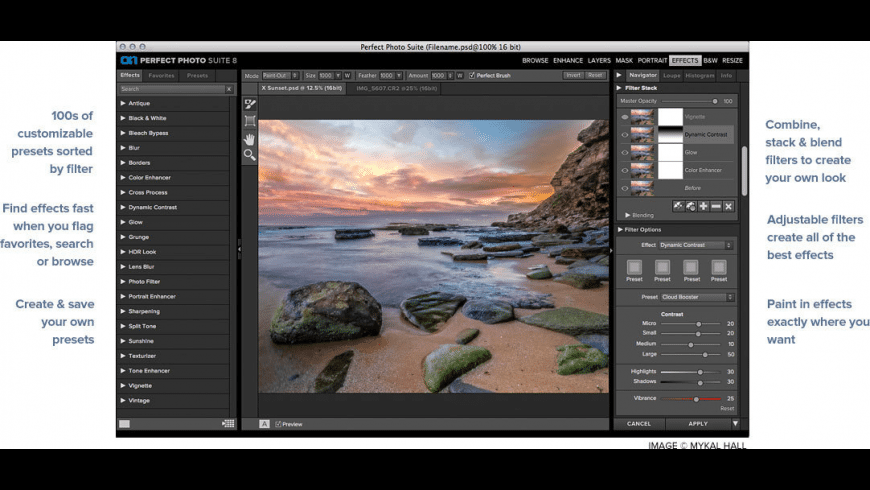Select the Zoom magnifier tool
The height and width of the screenshot is (490, 870).
click(250, 155)
